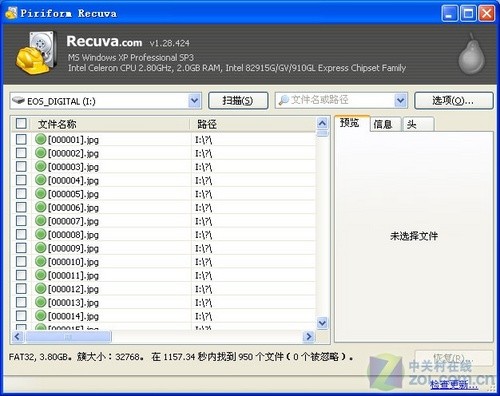Select file name [000008].jpg

tap(73, 235)
